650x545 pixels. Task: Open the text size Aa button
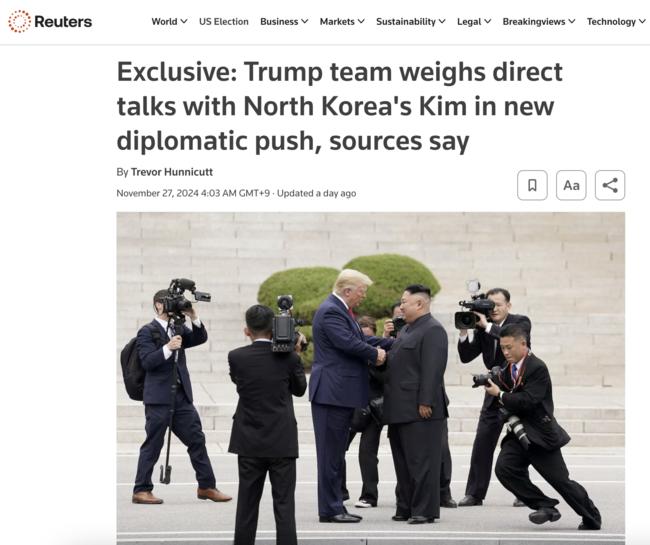pos(571,185)
